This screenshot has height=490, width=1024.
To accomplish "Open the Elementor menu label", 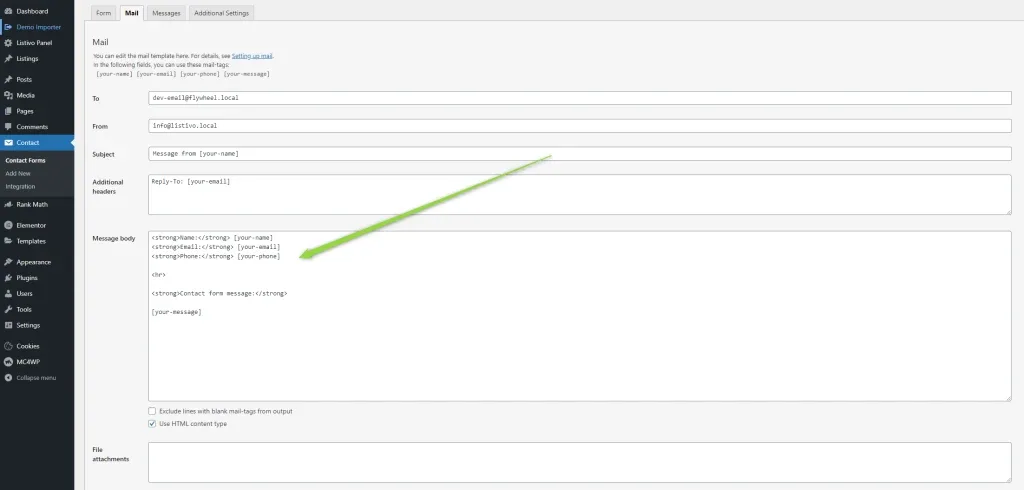I will click(x=31, y=225).
